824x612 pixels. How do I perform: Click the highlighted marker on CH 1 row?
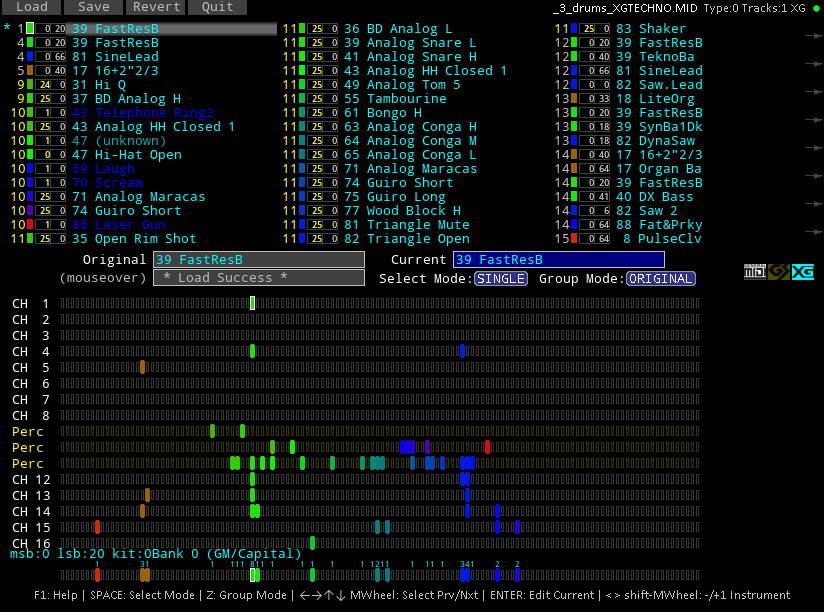coord(253,303)
